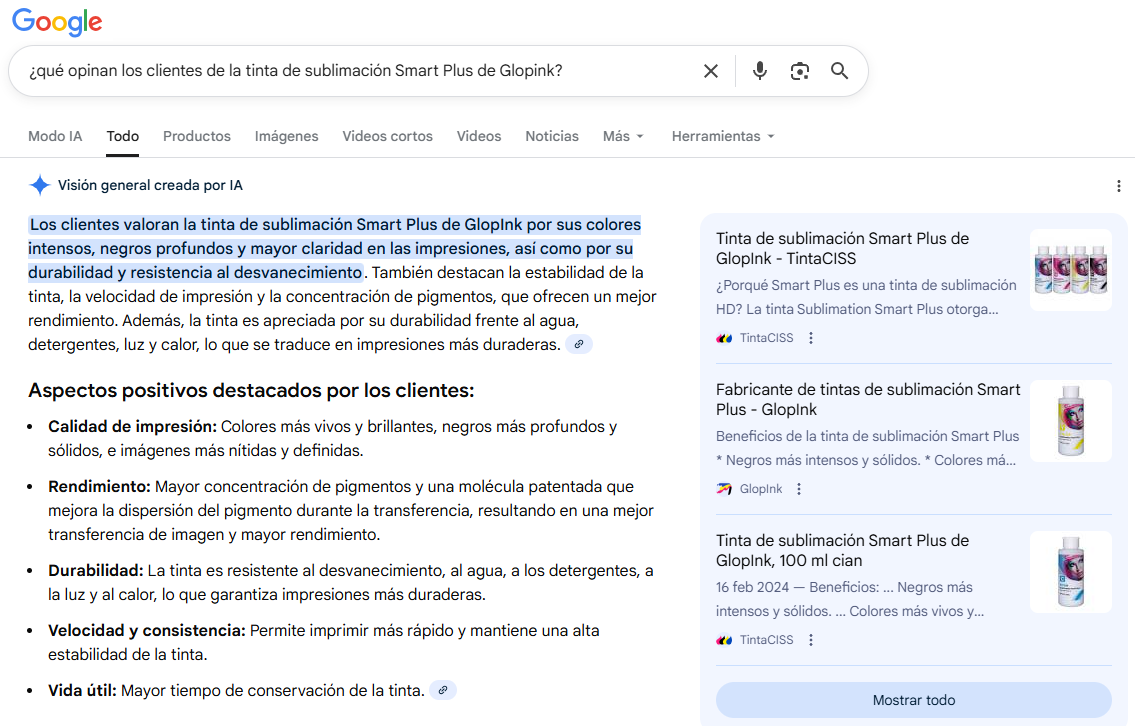The height and width of the screenshot is (726, 1135).
Task: Expand the Herramientas dropdown
Action: (723, 136)
